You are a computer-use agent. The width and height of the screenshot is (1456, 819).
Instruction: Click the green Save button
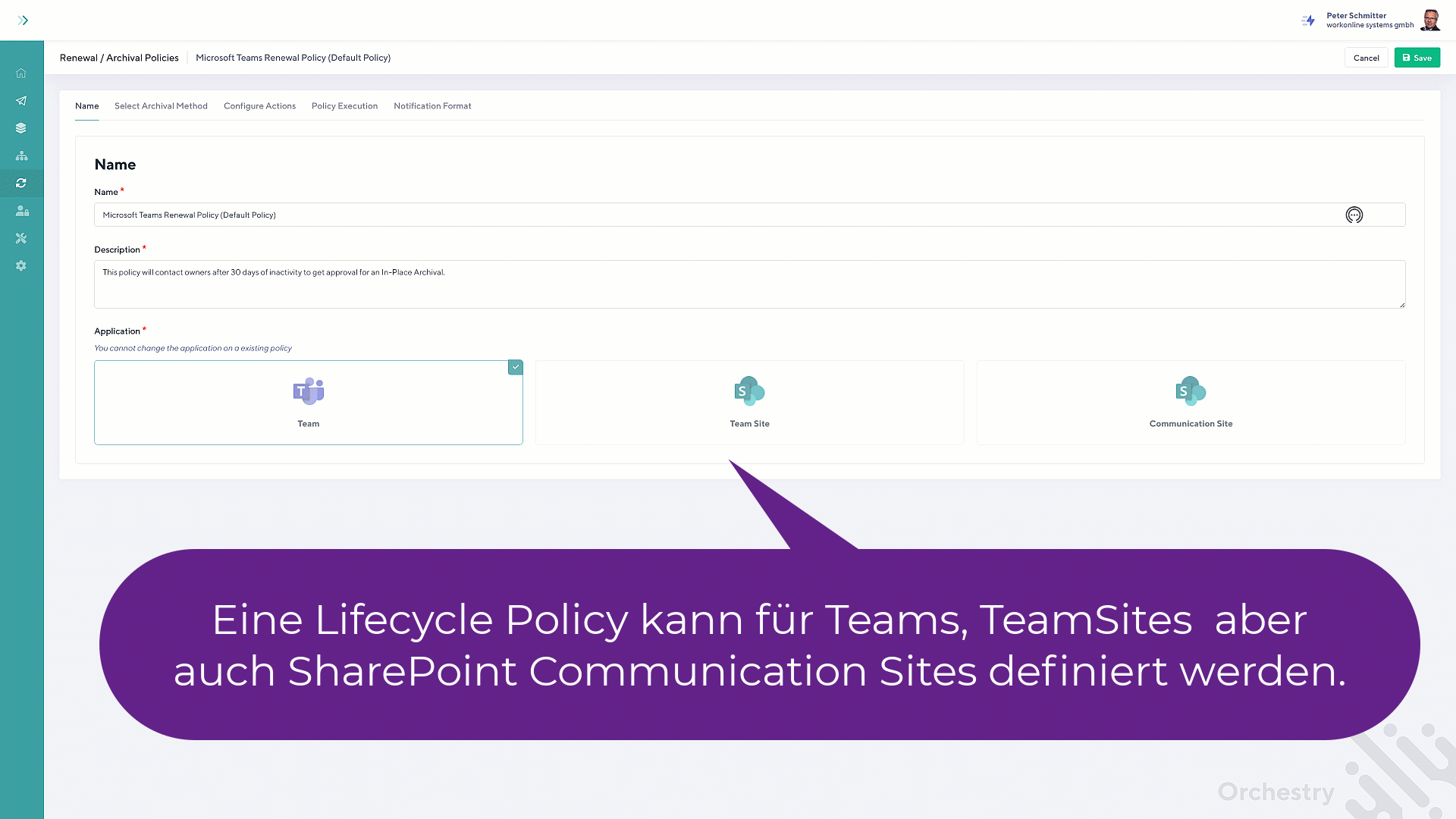click(x=1417, y=58)
